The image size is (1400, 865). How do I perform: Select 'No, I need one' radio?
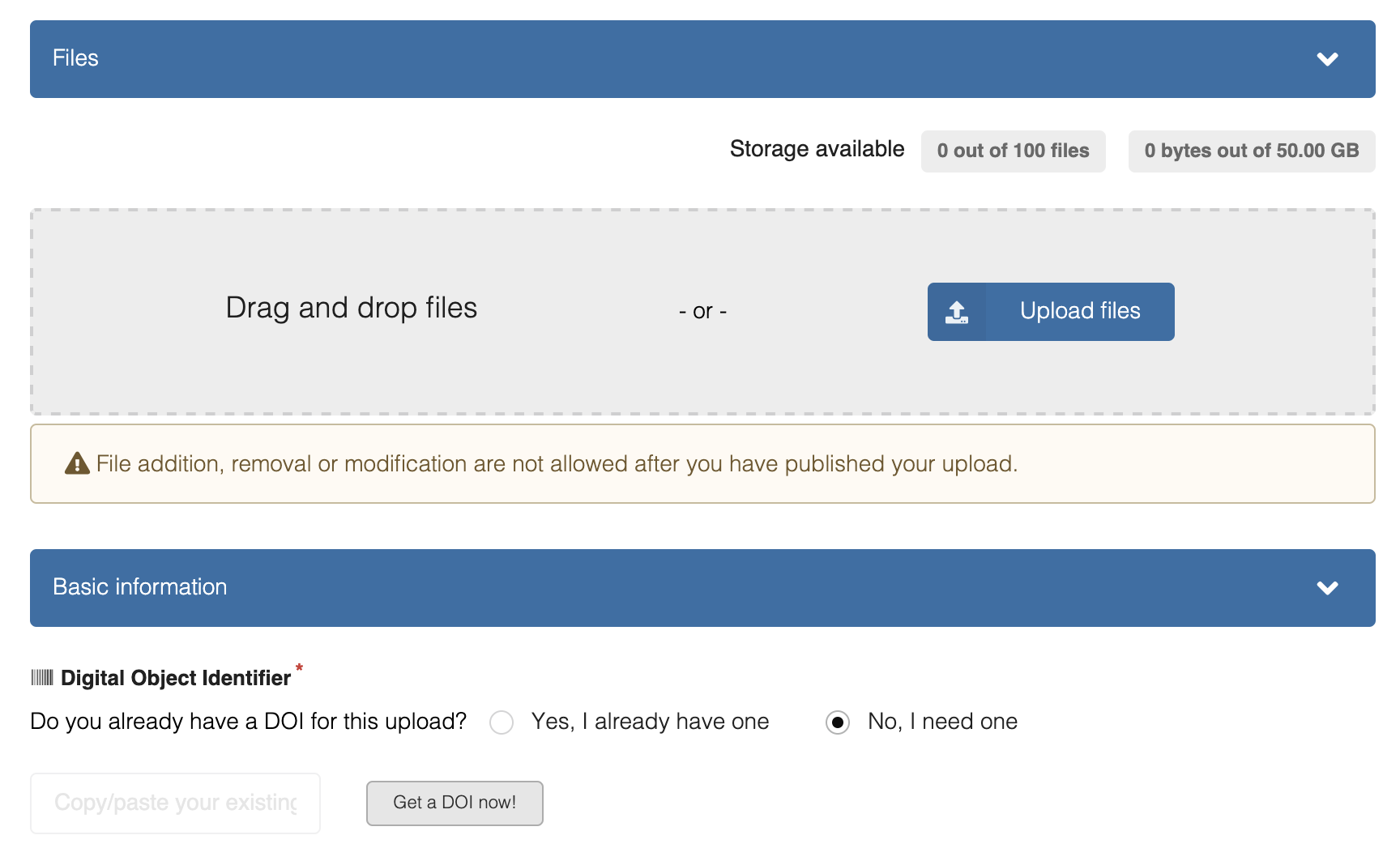click(838, 722)
